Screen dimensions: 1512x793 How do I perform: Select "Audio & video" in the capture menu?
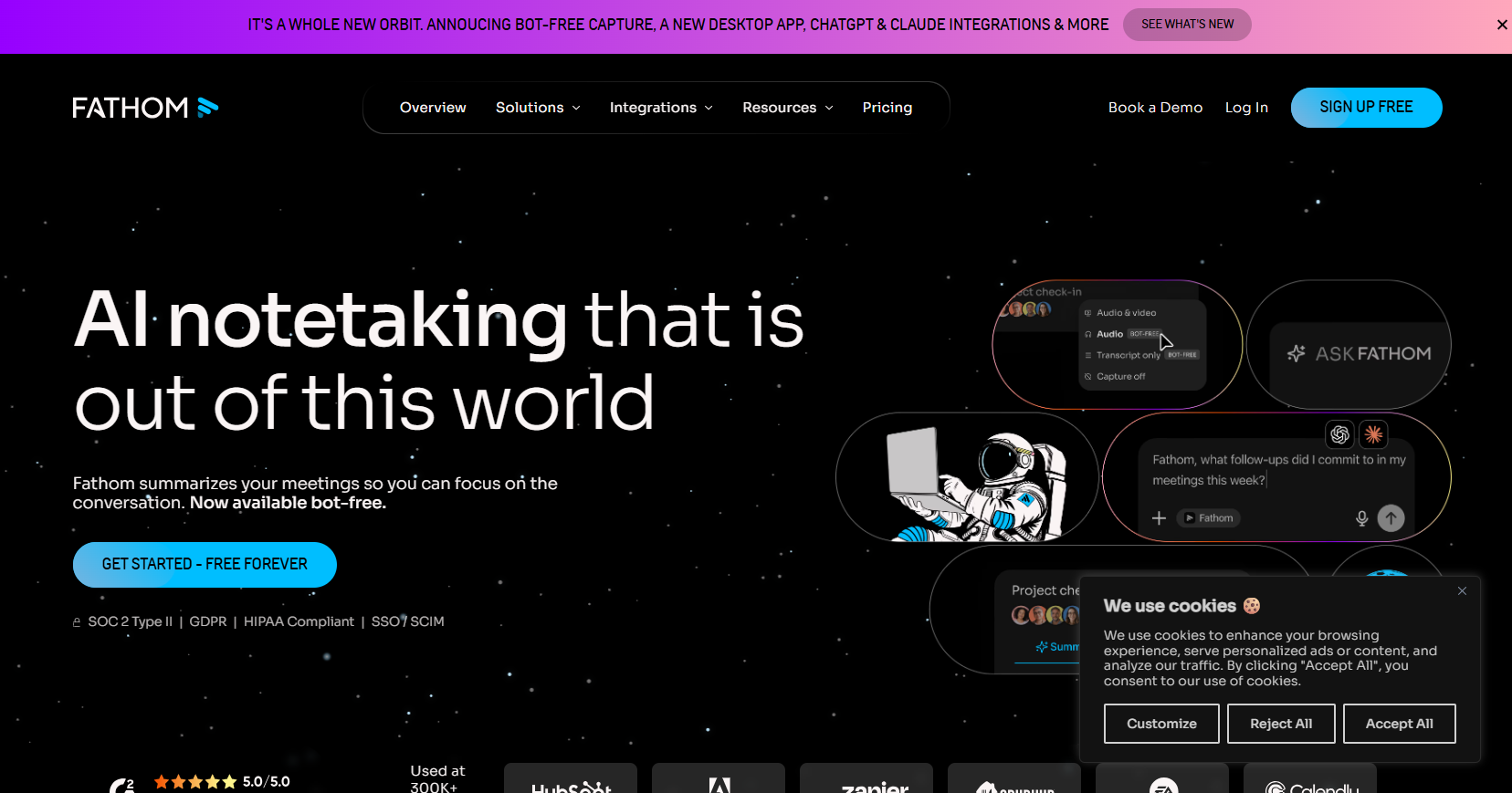(x=1126, y=313)
